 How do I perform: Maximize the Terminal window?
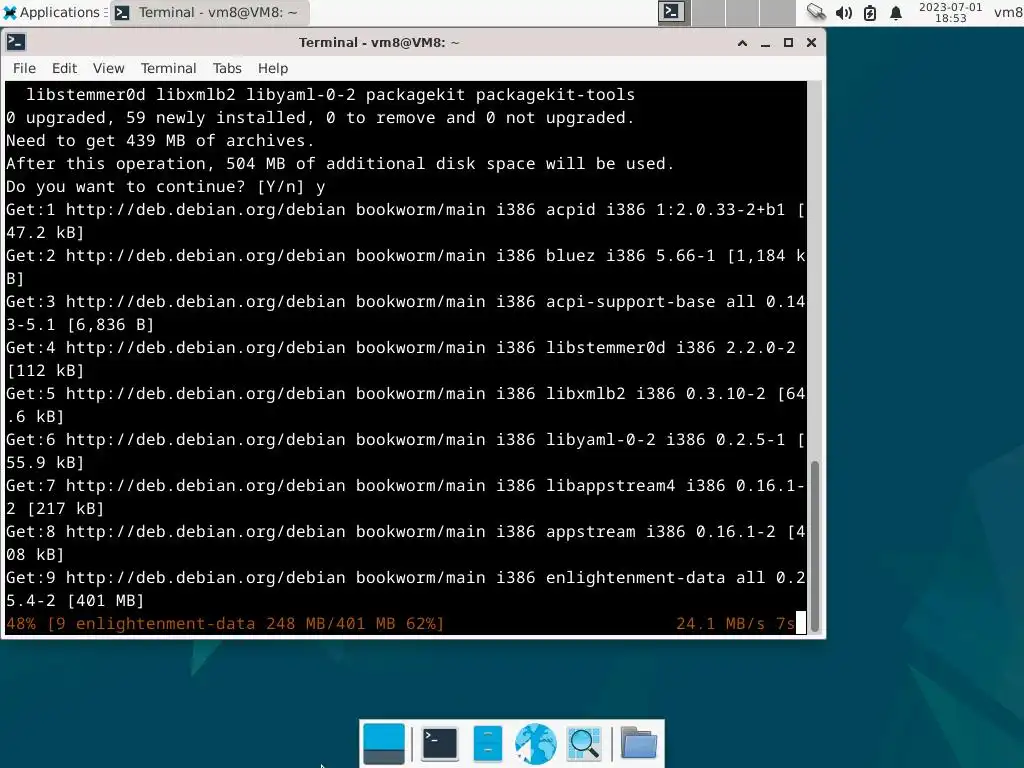788,43
